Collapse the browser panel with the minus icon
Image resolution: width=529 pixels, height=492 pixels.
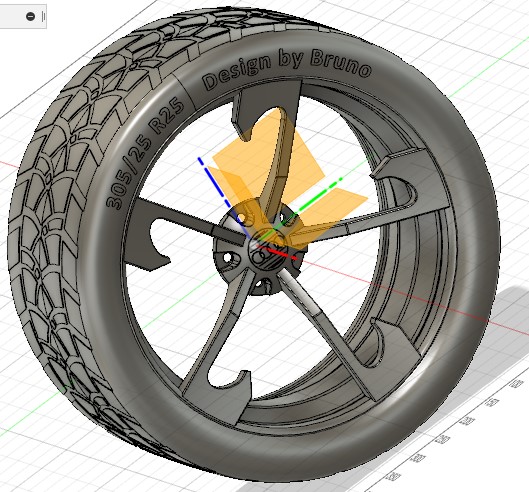30,16
